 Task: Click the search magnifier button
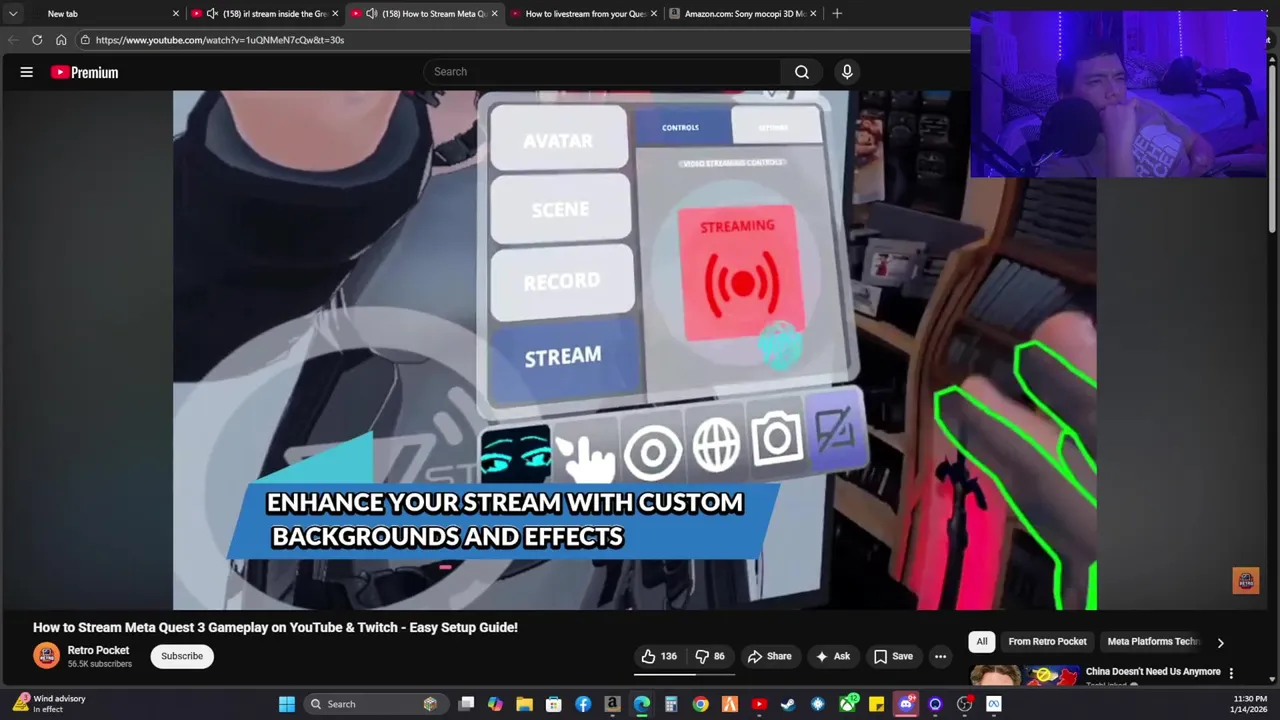point(802,72)
